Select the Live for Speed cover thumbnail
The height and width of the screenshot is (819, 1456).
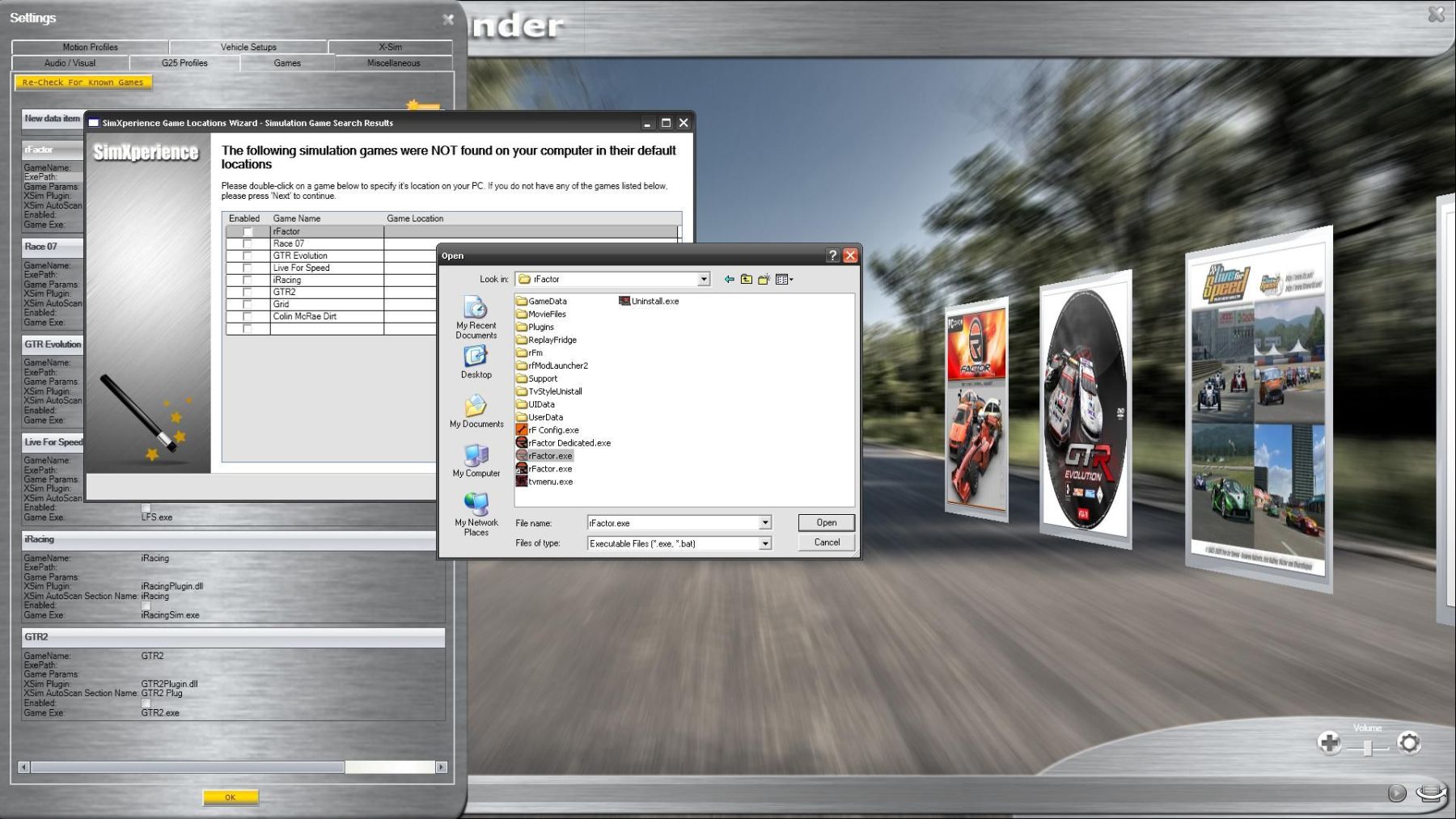(x=1258, y=409)
